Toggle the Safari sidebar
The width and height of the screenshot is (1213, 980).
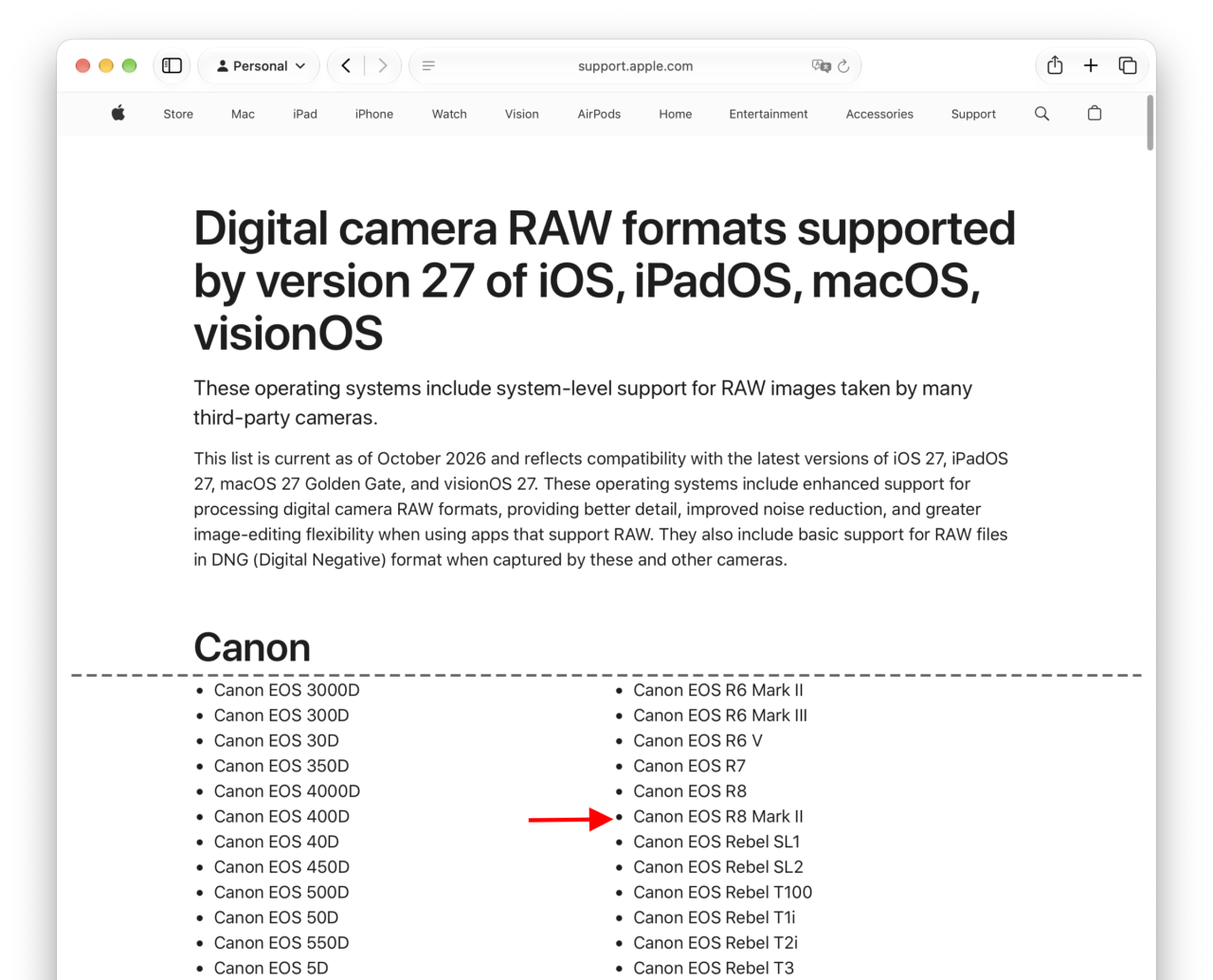[172, 65]
